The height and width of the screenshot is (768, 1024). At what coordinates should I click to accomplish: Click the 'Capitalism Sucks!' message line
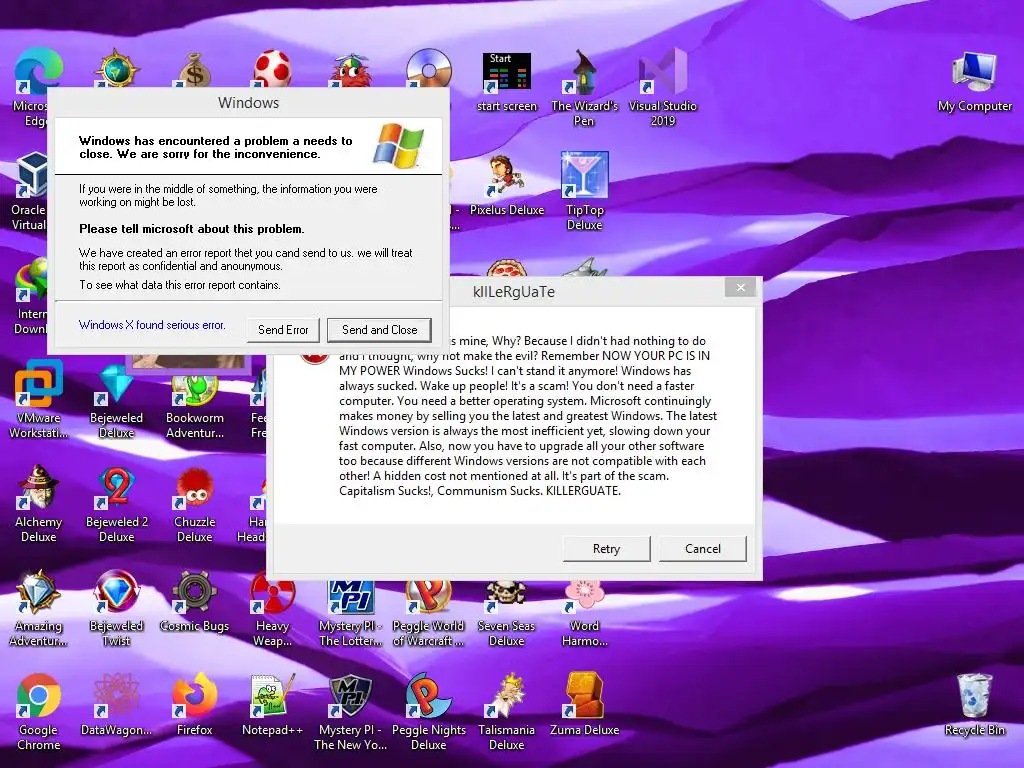pos(480,490)
